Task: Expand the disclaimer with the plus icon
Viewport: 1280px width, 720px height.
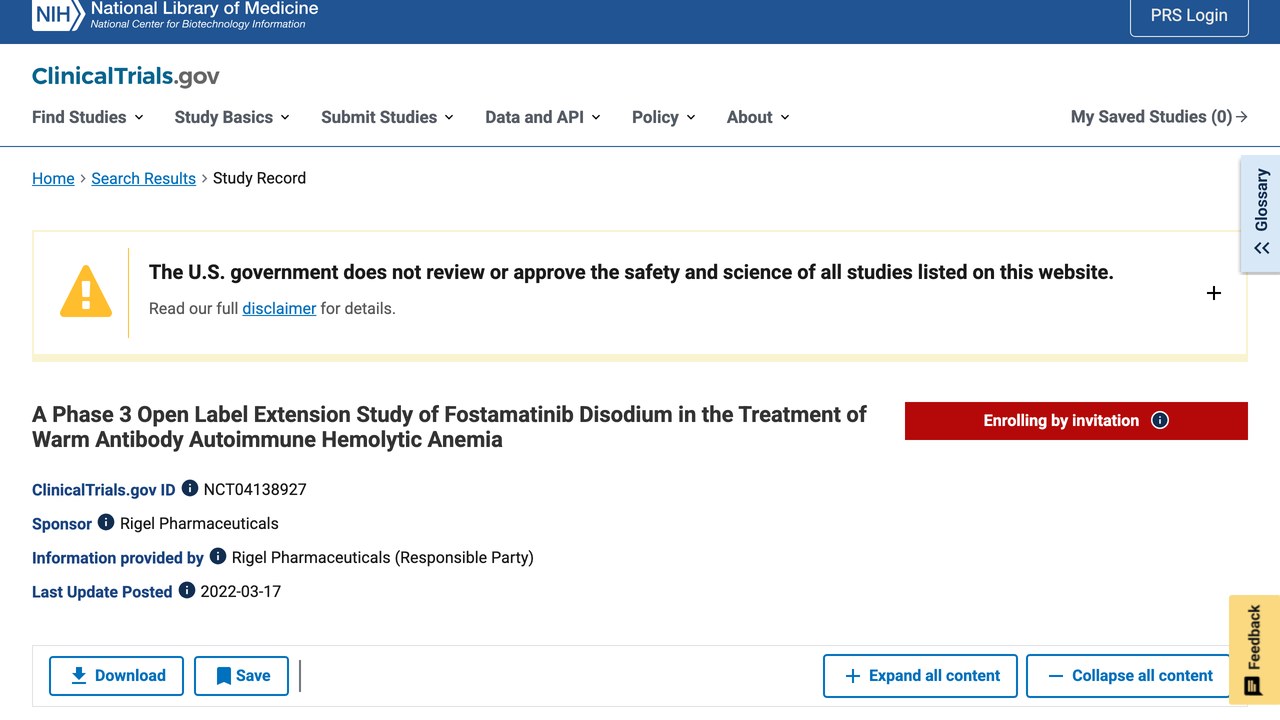Action: pyautogui.click(x=1214, y=293)
